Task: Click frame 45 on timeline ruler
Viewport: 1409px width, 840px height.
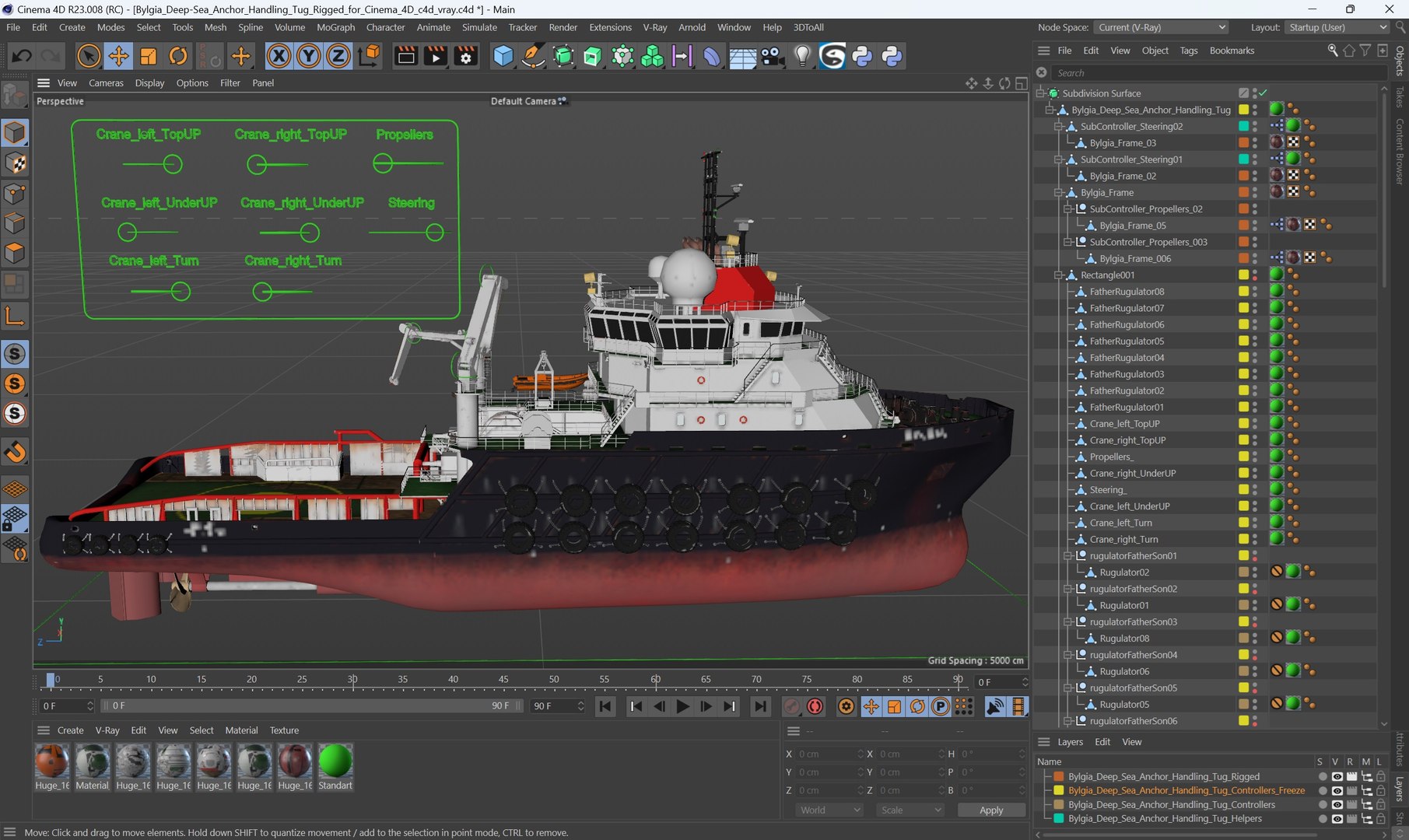Action: click(503, 680)
